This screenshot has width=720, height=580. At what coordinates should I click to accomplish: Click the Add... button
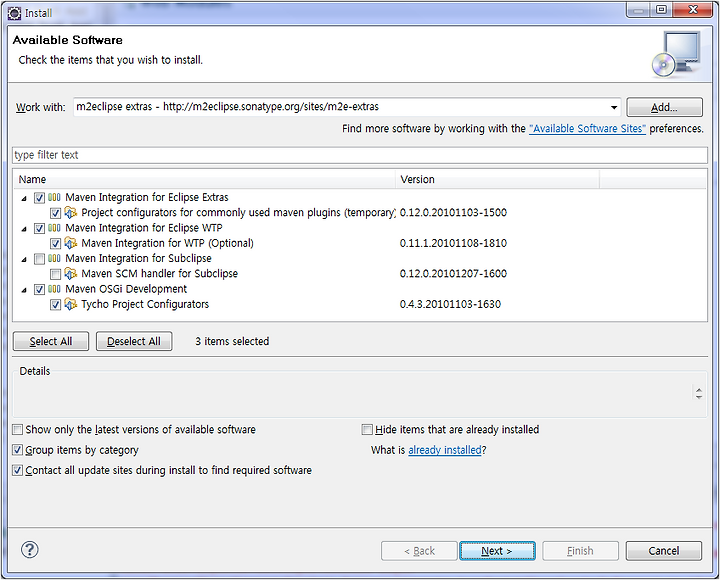[664, 107]
